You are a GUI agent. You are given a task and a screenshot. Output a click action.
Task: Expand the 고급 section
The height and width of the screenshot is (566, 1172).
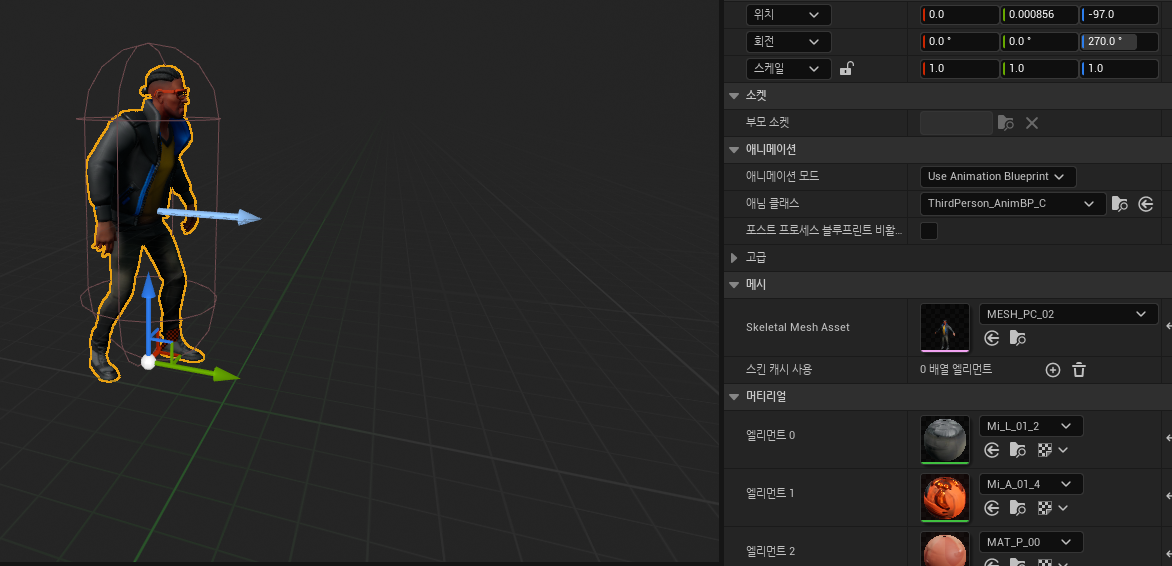click(x=734, y=257)
